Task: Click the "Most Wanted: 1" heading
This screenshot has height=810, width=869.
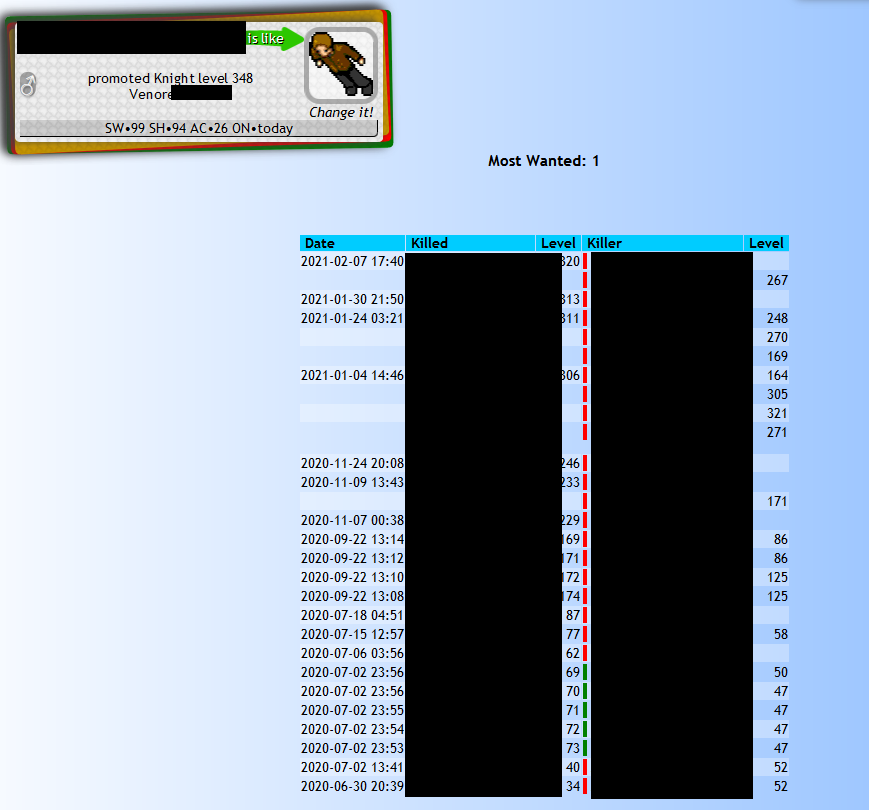Action: click(x=543, y=160)
